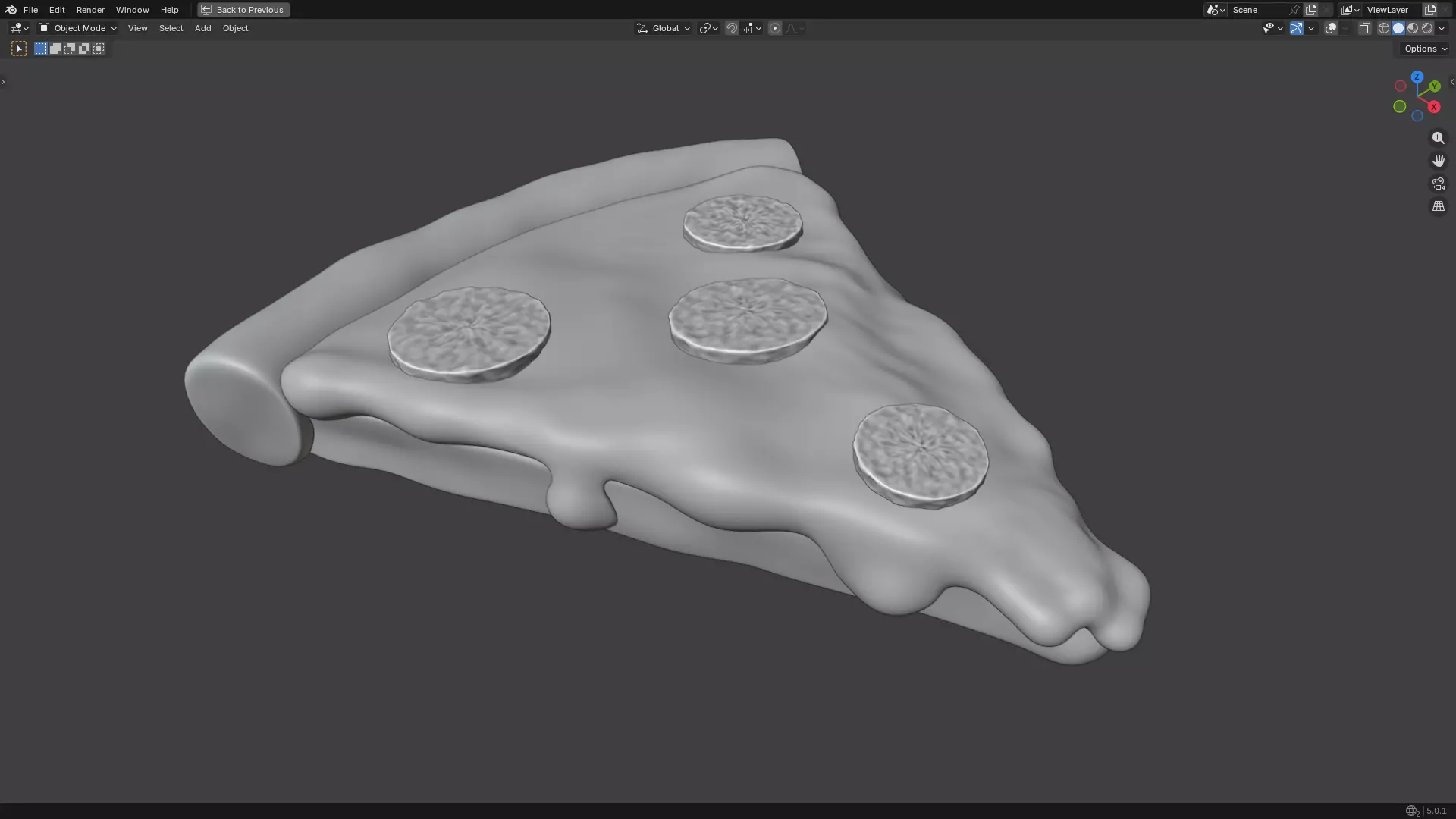The width and height of the screenshot is (1456, 819).
Task: Switch to wireframe viewport shading
Action: pos(1383,28)
